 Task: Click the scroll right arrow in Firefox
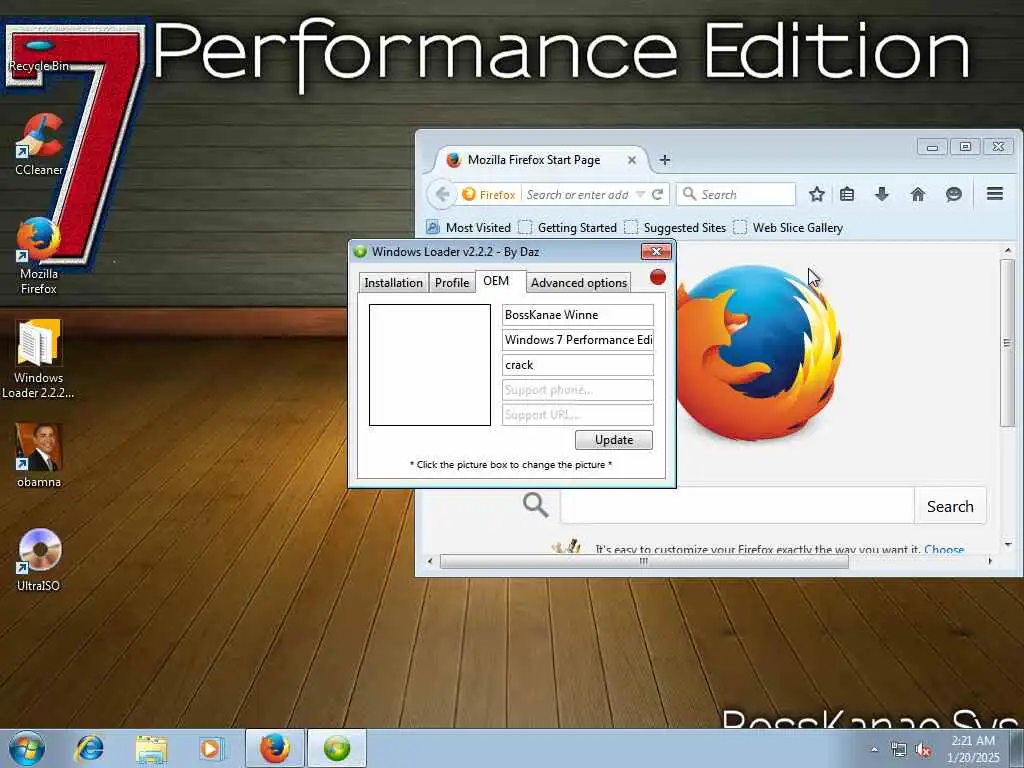point(990,561)
